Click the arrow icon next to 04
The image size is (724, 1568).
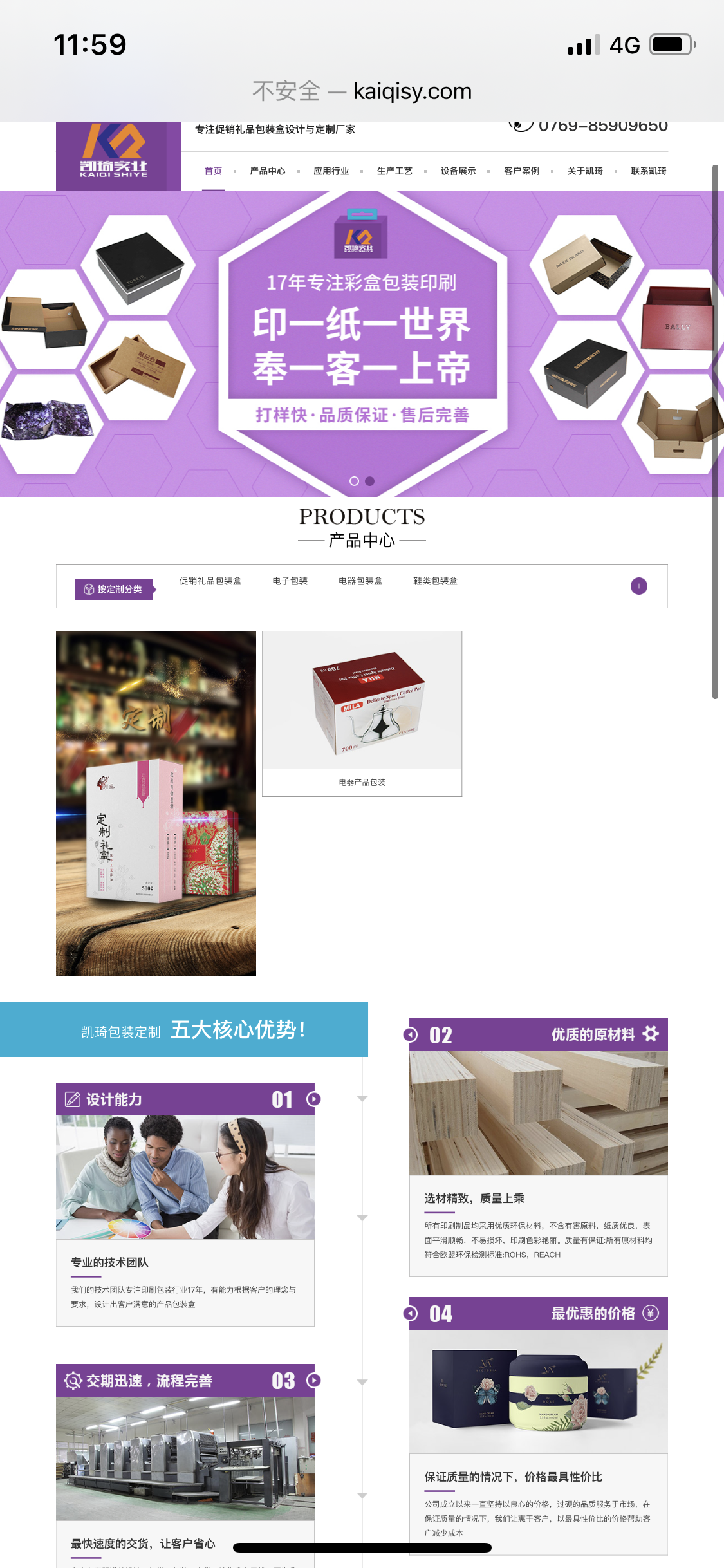tap(410, 1313)
